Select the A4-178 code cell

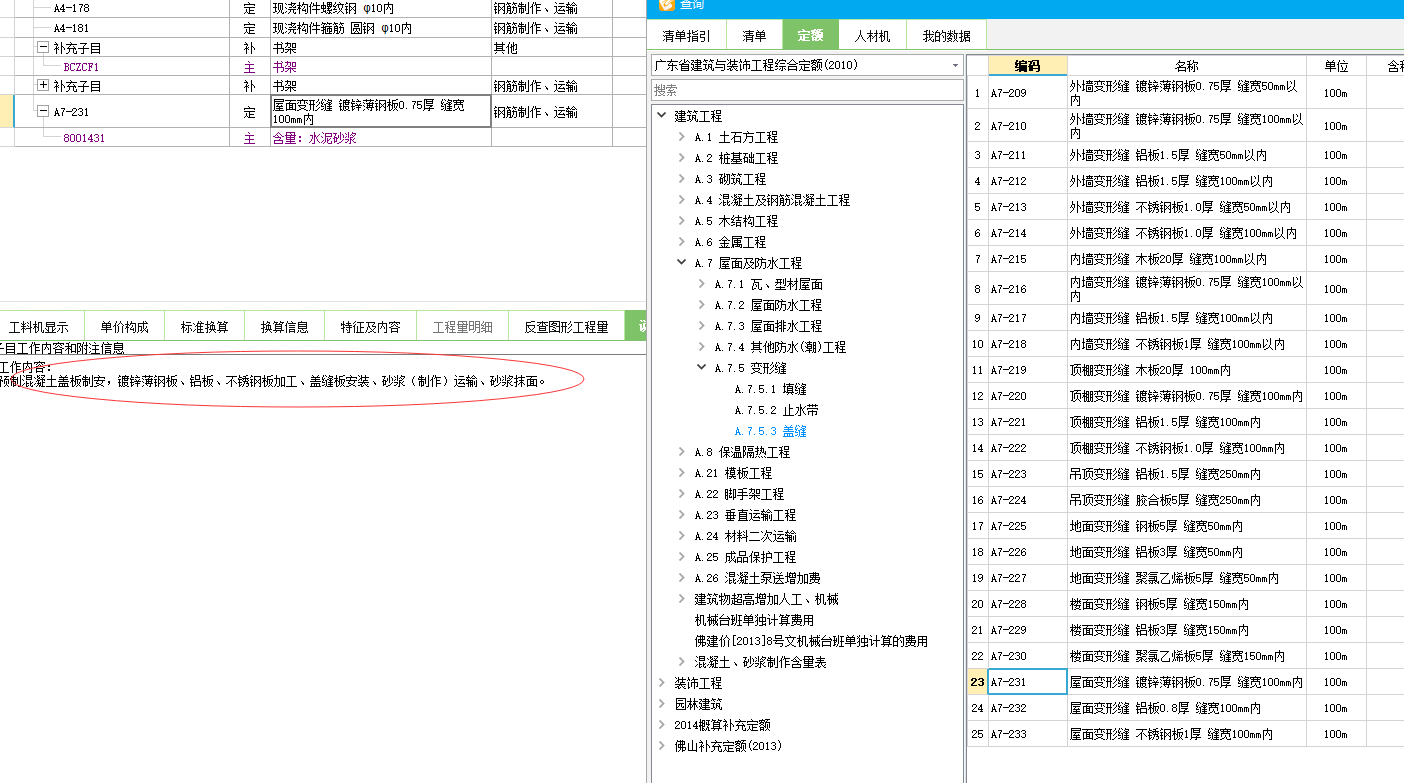(71, 8)
